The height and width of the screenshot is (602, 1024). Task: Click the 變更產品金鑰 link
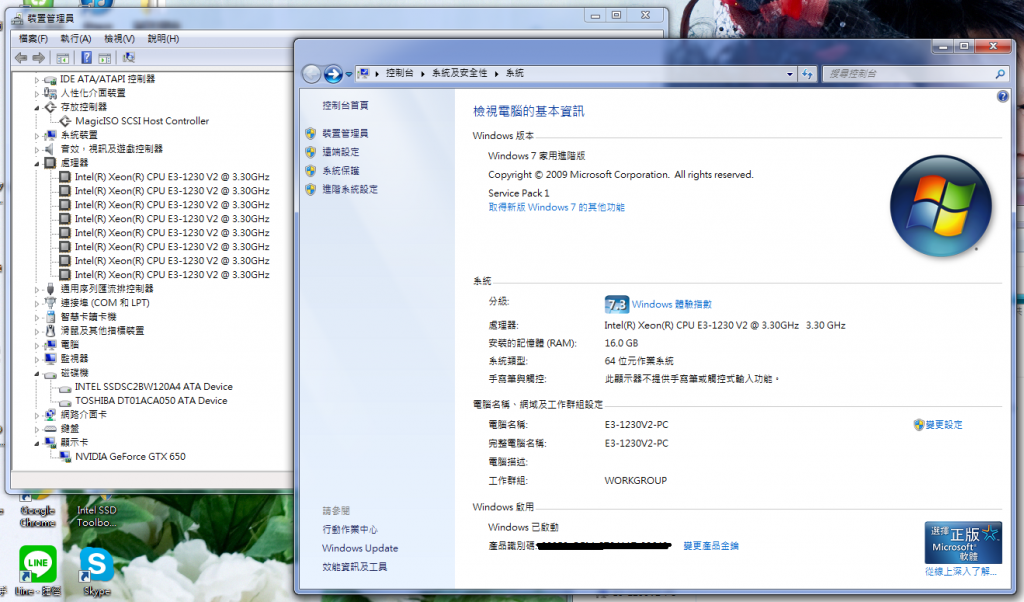(711, 546)
